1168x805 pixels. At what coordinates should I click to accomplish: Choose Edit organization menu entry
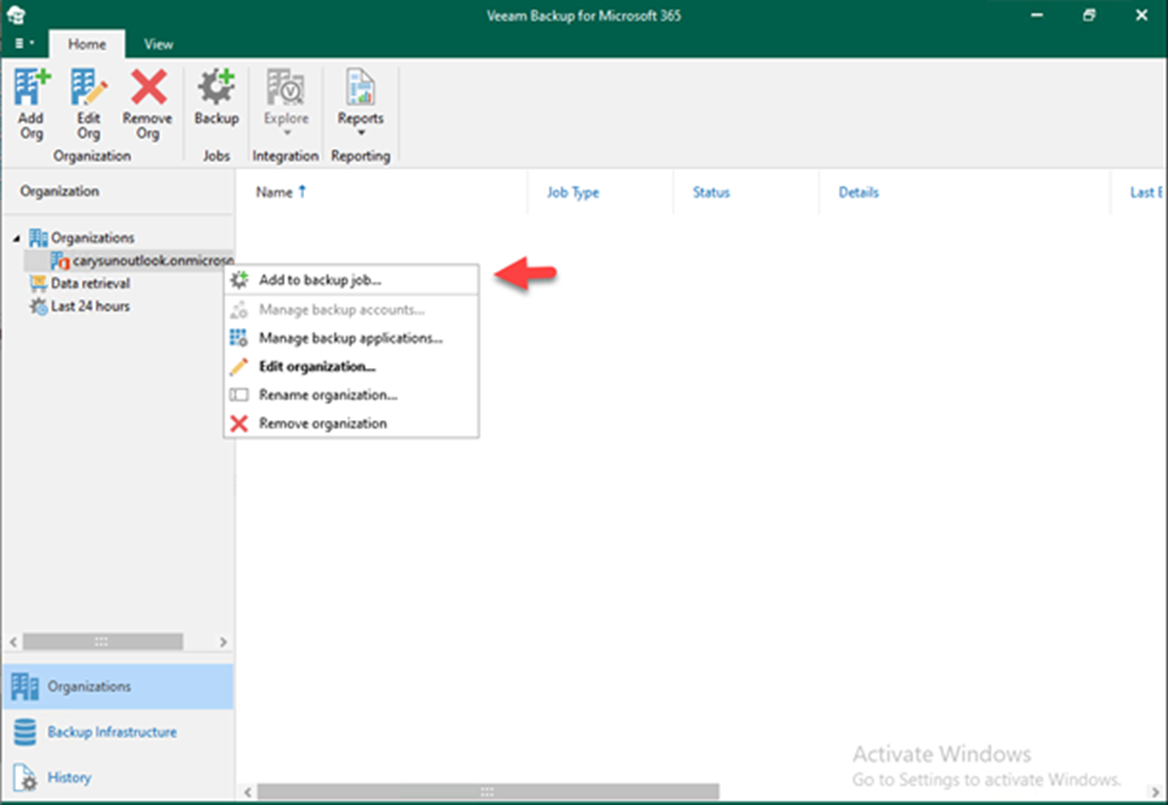(351, 366)
